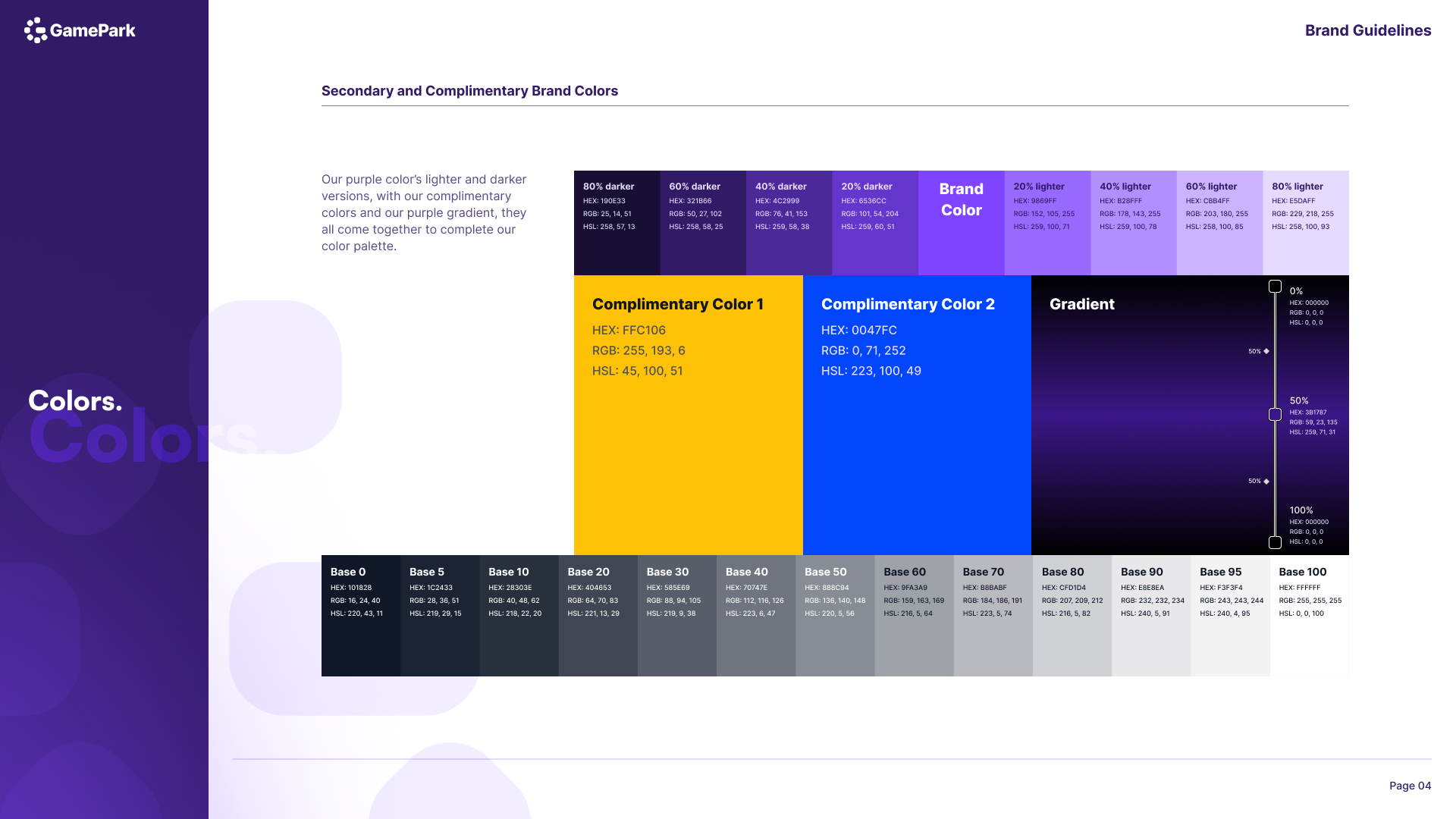
Task: Select the 80% darker purple swatch
Action: click(x=617, y=223)
